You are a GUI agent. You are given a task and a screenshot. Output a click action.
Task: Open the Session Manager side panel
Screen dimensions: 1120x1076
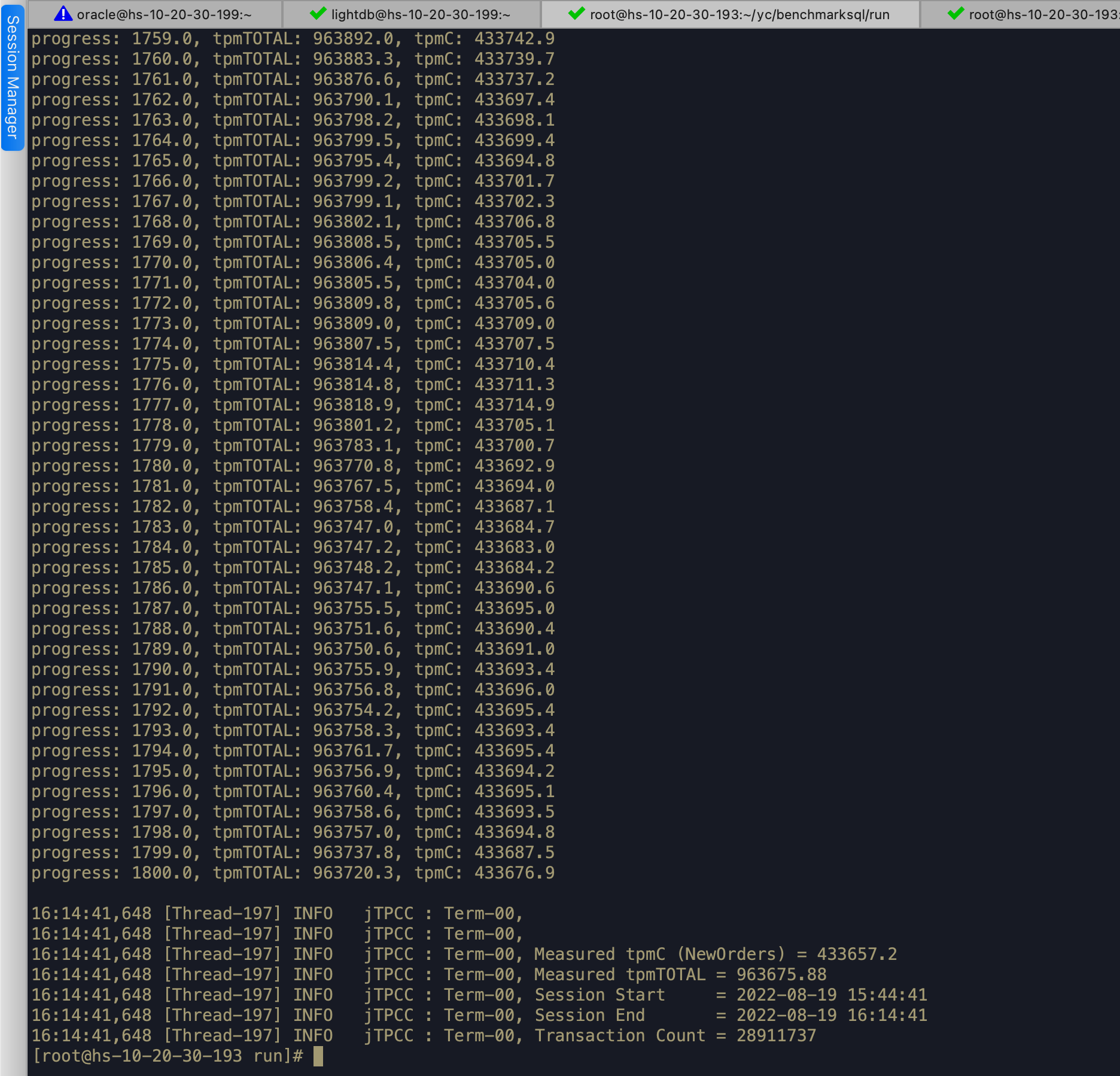tap(13, 77)
